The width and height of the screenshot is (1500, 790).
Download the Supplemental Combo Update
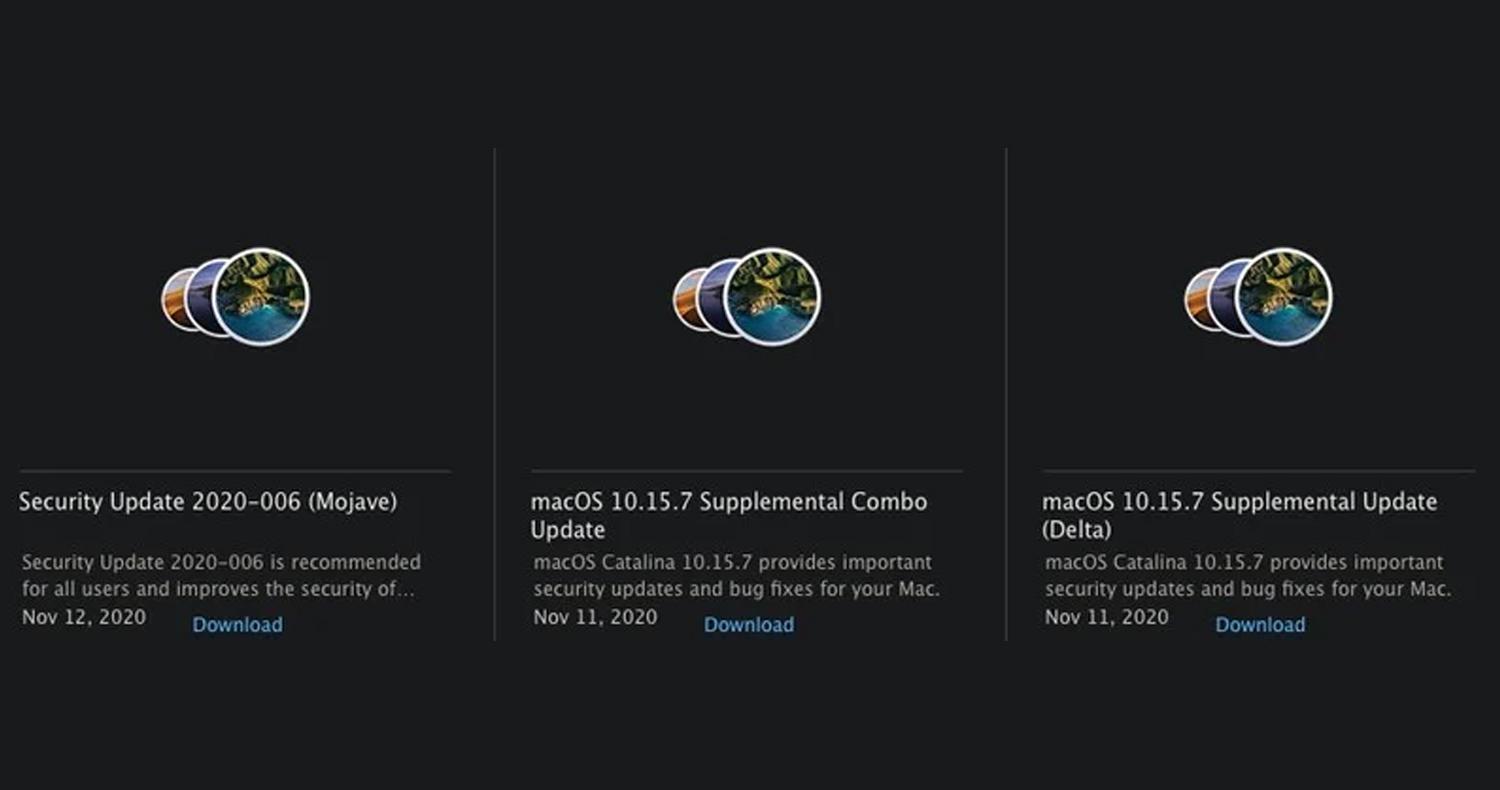pyautogui.click(x=749, y=625)
